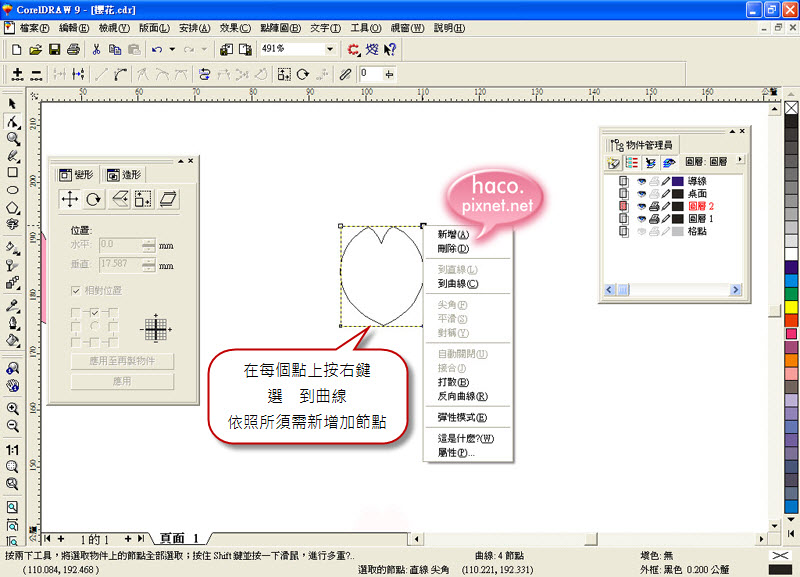
Task: Toggle the 相對位置 checkbox
Action: (76, 291)
